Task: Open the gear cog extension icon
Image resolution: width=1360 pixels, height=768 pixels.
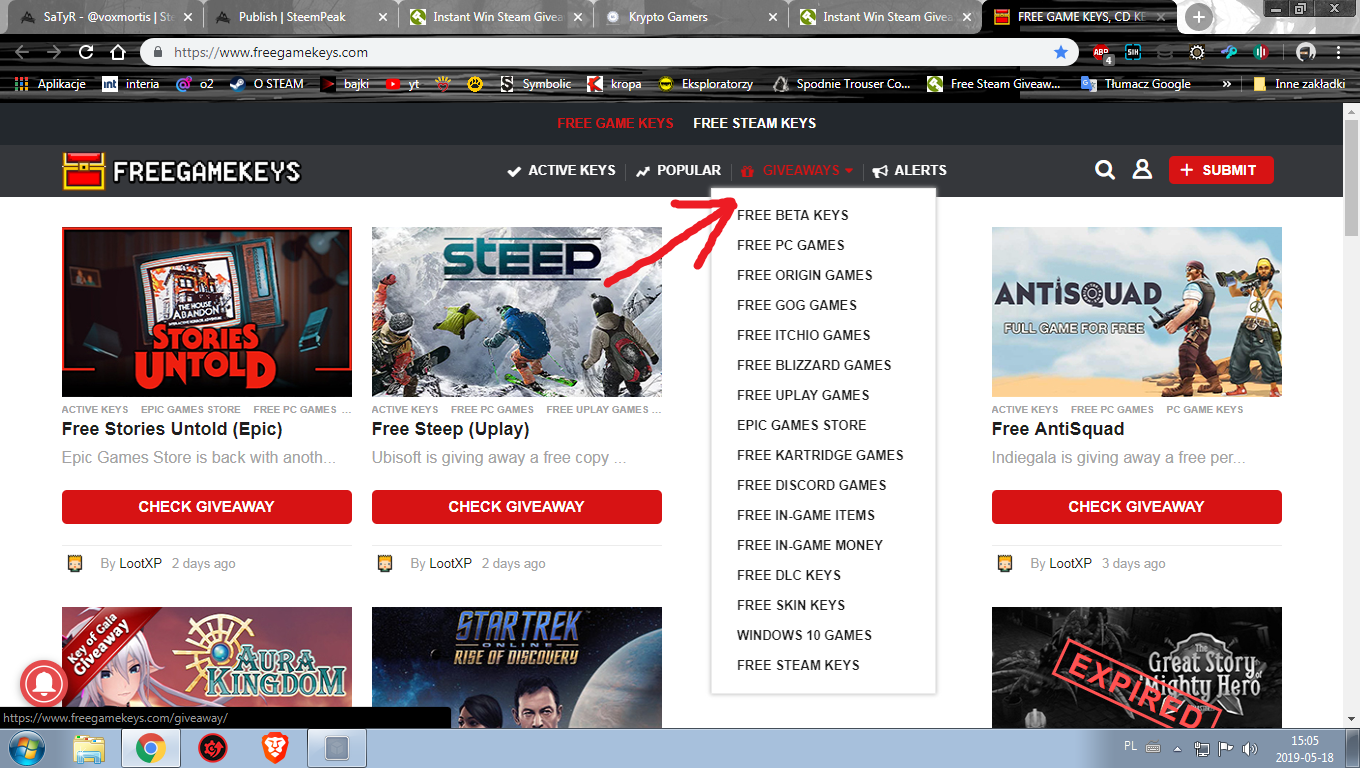Action: click(x=1197, y=52)
